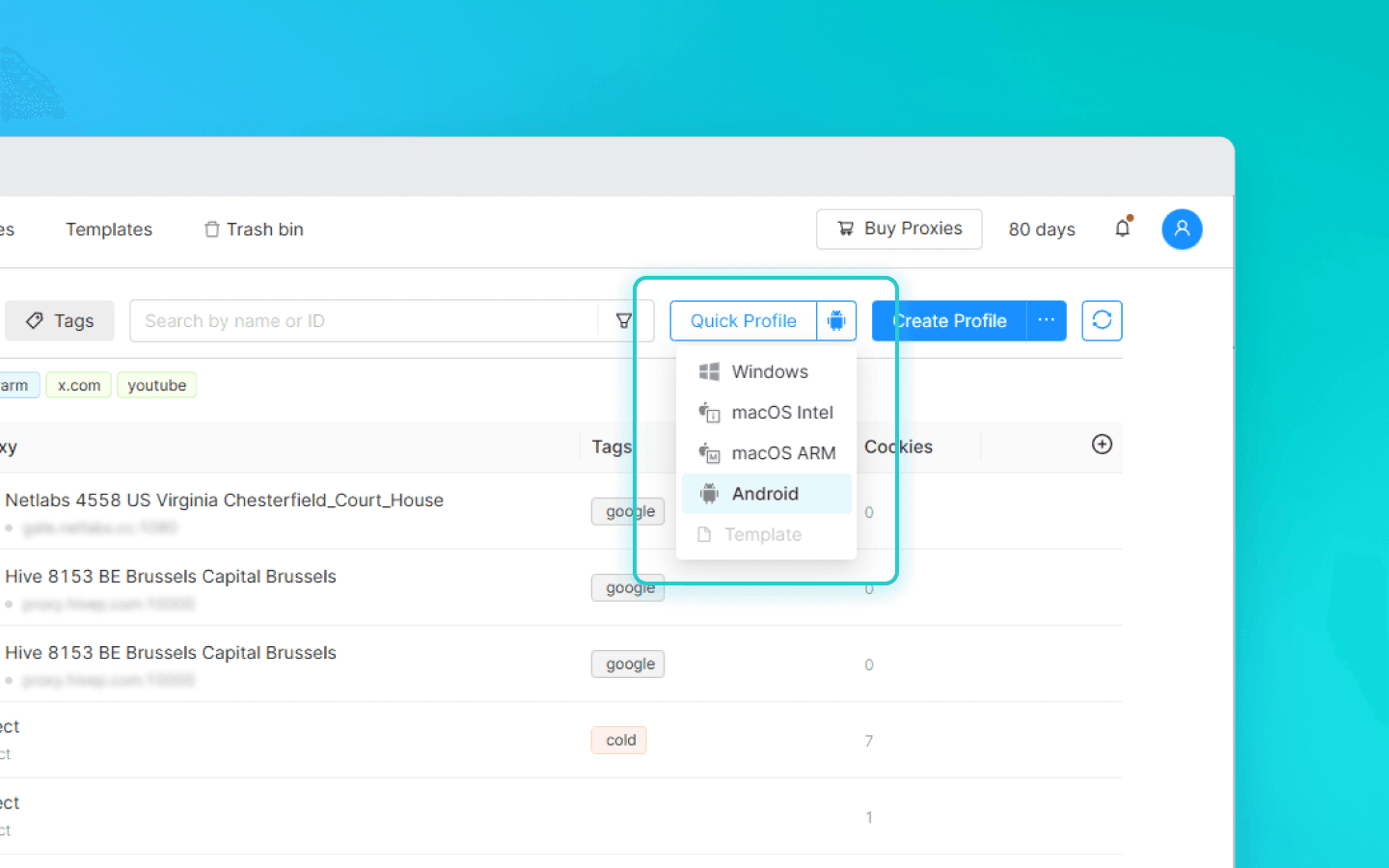This screenshot has height=868, width=1389.
Task: Open the search filter funnel icon
Action: 624,321
